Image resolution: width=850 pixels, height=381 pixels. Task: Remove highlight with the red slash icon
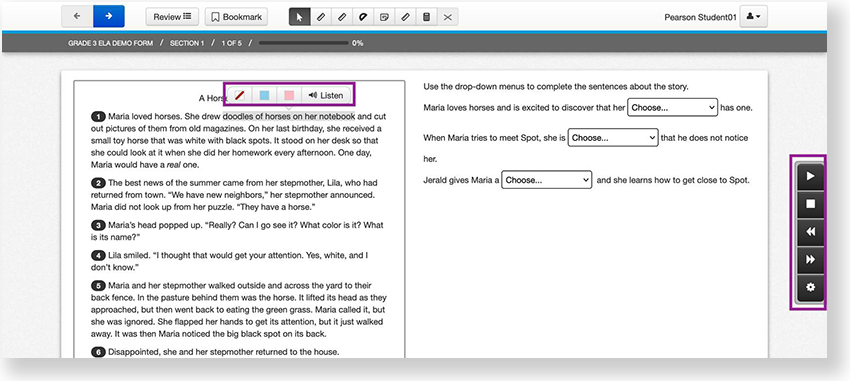pyautogui.click(x=240, y=95)
